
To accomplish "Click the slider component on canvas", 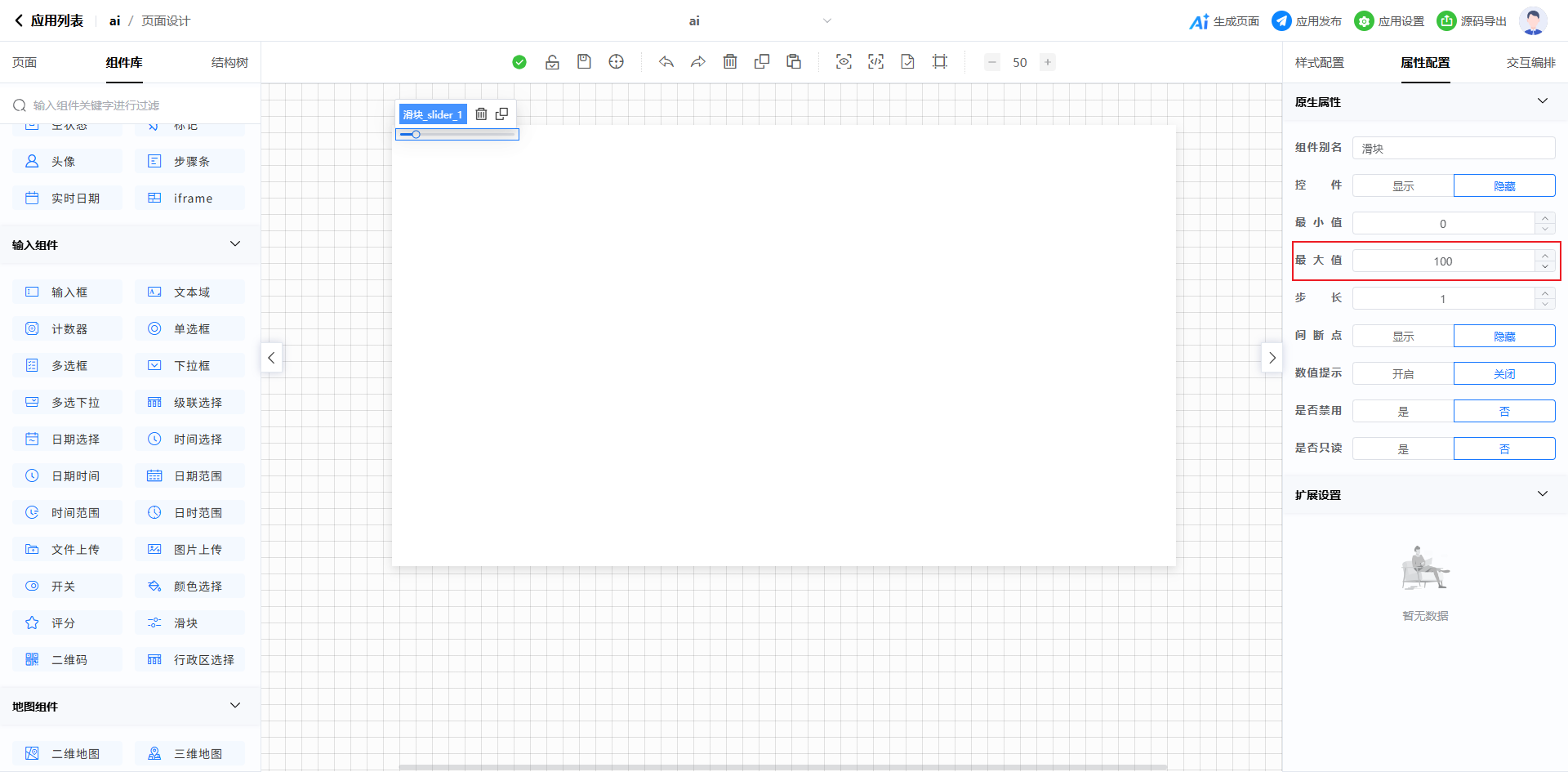I will (x=457, y=135).
